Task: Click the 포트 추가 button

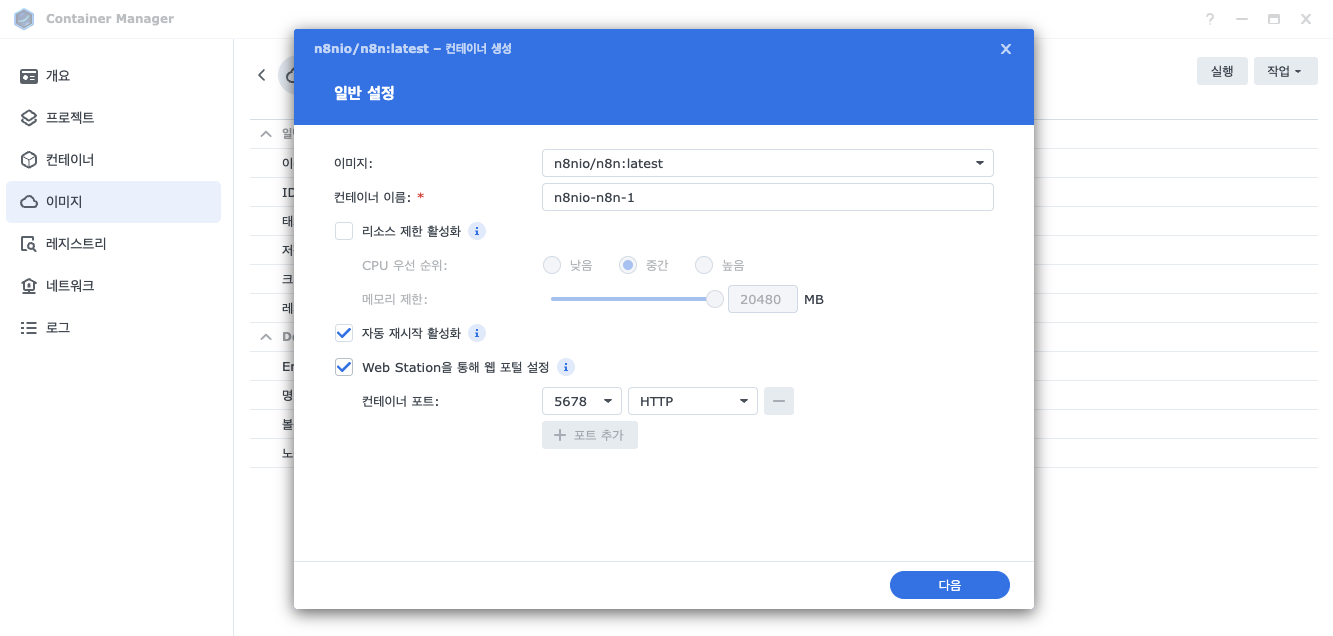Action: pyautogui.click(x=590, y=435)
